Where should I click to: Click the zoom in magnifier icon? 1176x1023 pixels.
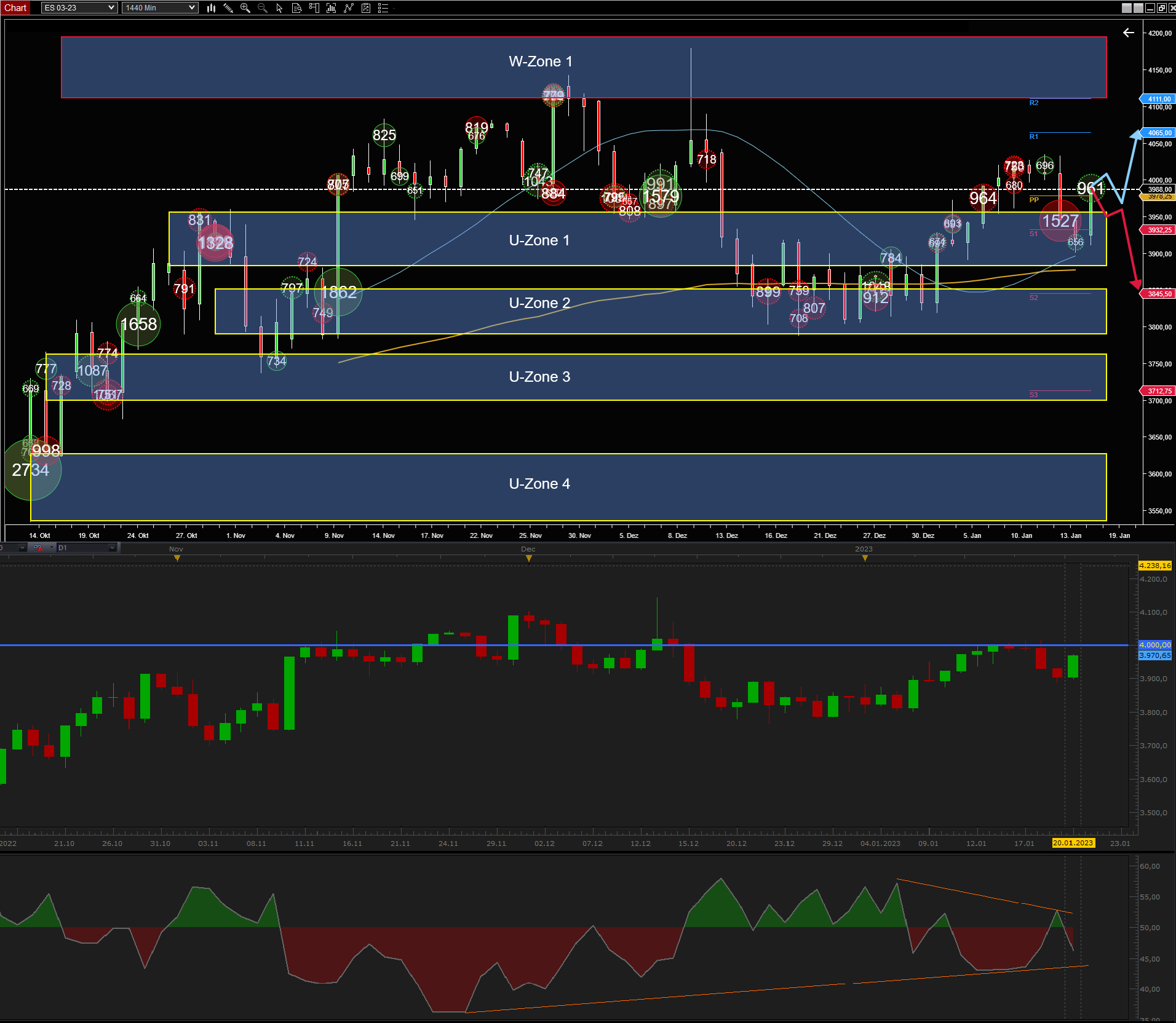click(x=245, y=8)
